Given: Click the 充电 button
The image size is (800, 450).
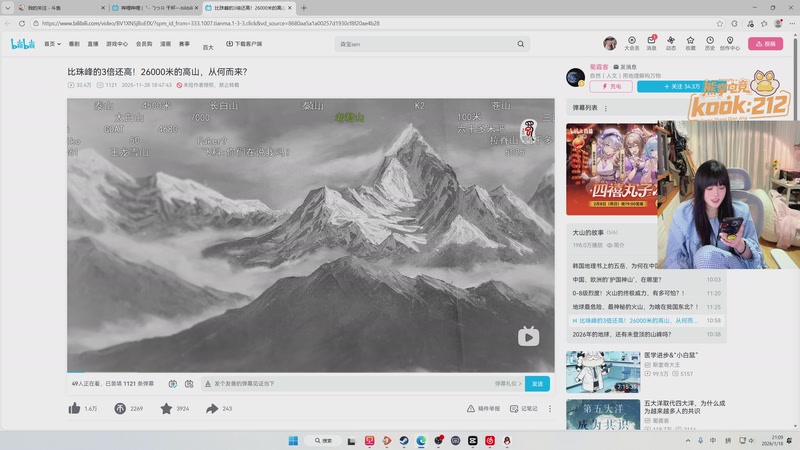Looking at the screenshot, I should pos(611,87).
